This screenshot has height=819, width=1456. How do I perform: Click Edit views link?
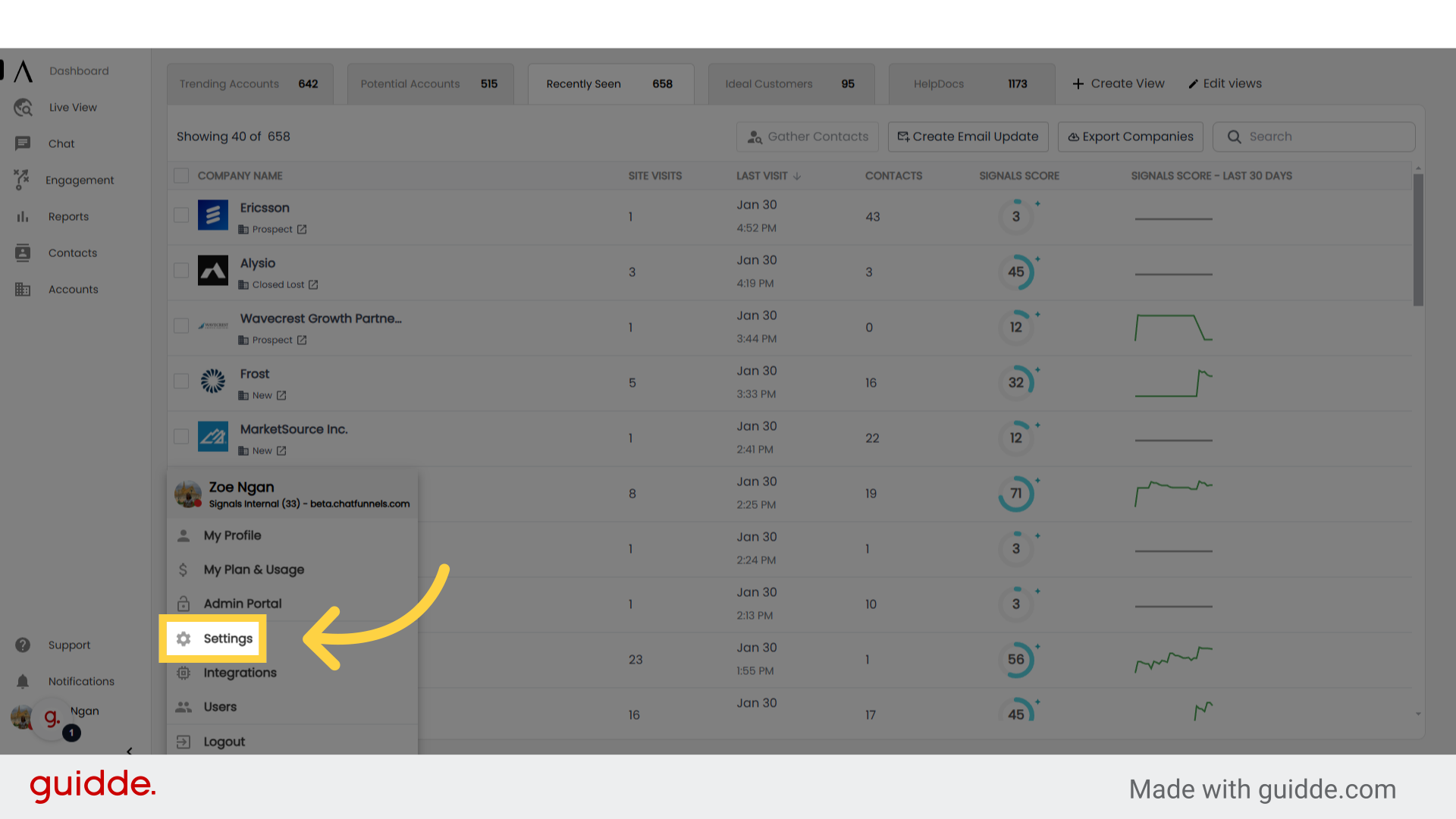click(x=1225, y=84)
